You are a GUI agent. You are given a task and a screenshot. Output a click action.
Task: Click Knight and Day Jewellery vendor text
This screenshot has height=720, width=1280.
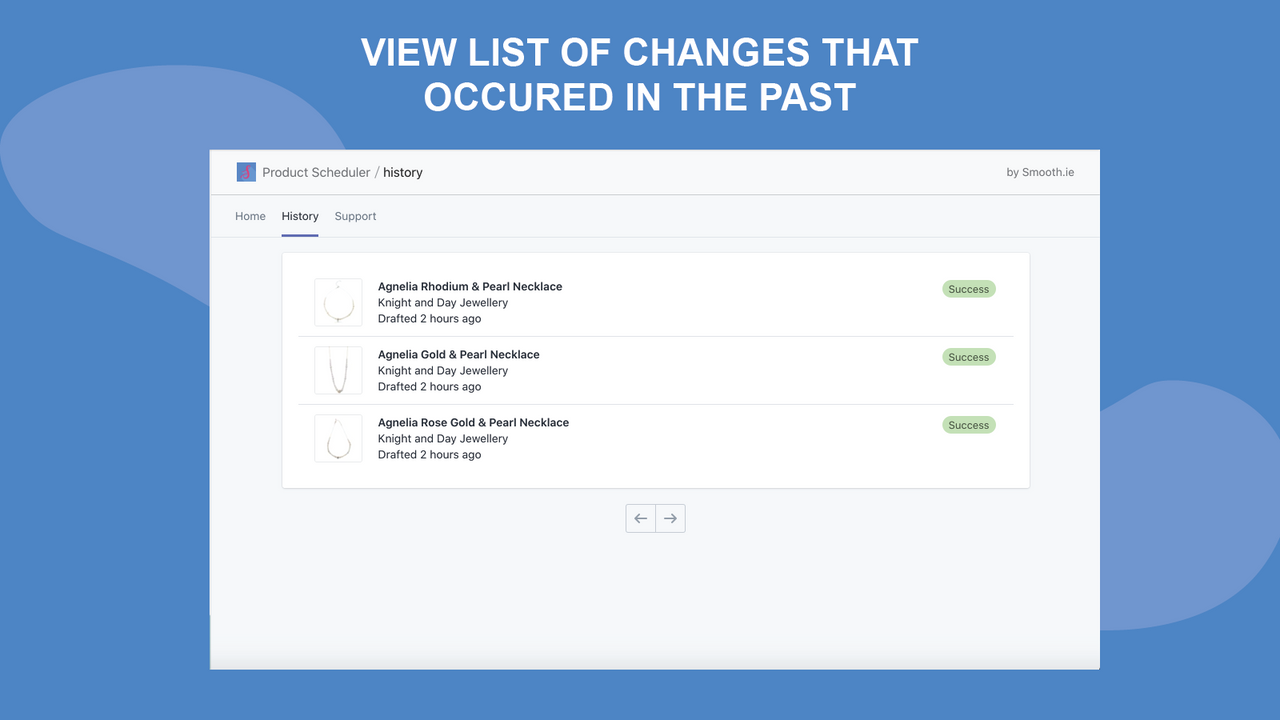coord(443,302)
